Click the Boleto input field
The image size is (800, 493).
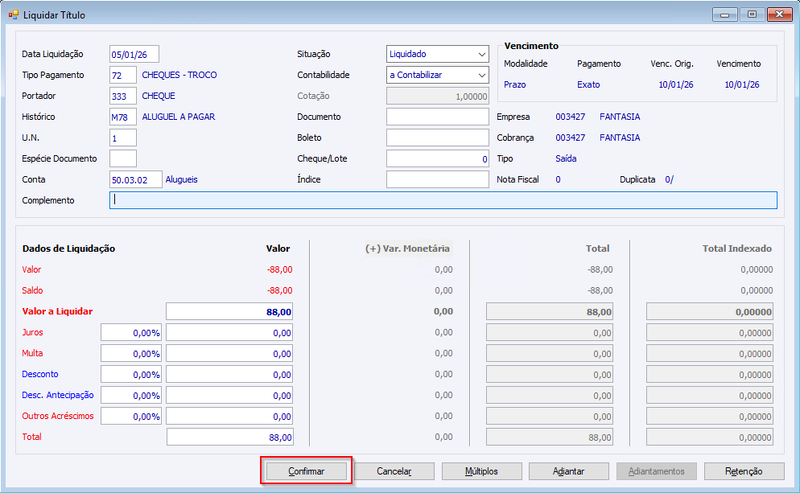click(437, 138)
